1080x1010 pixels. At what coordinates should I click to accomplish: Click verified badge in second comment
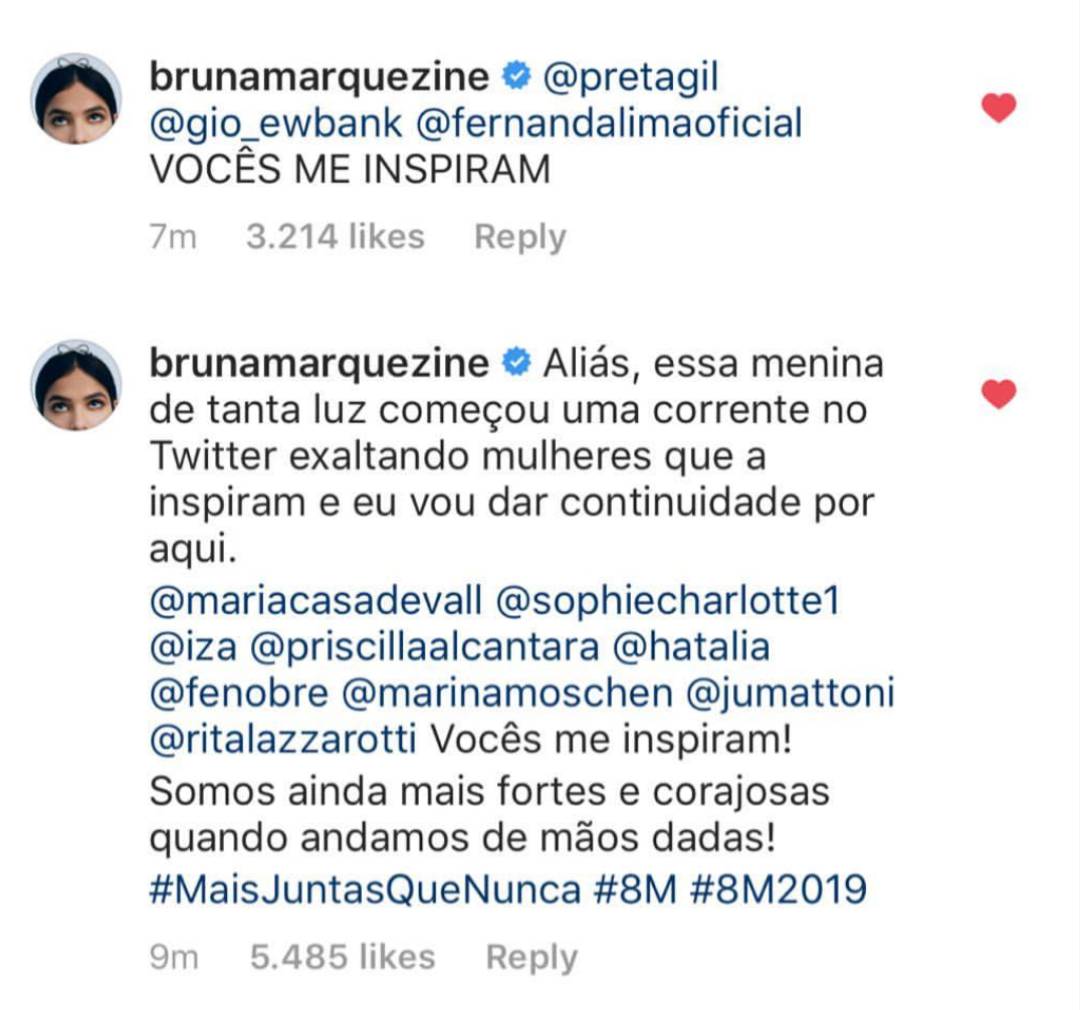pyautogui.click(x=516, y=363)
